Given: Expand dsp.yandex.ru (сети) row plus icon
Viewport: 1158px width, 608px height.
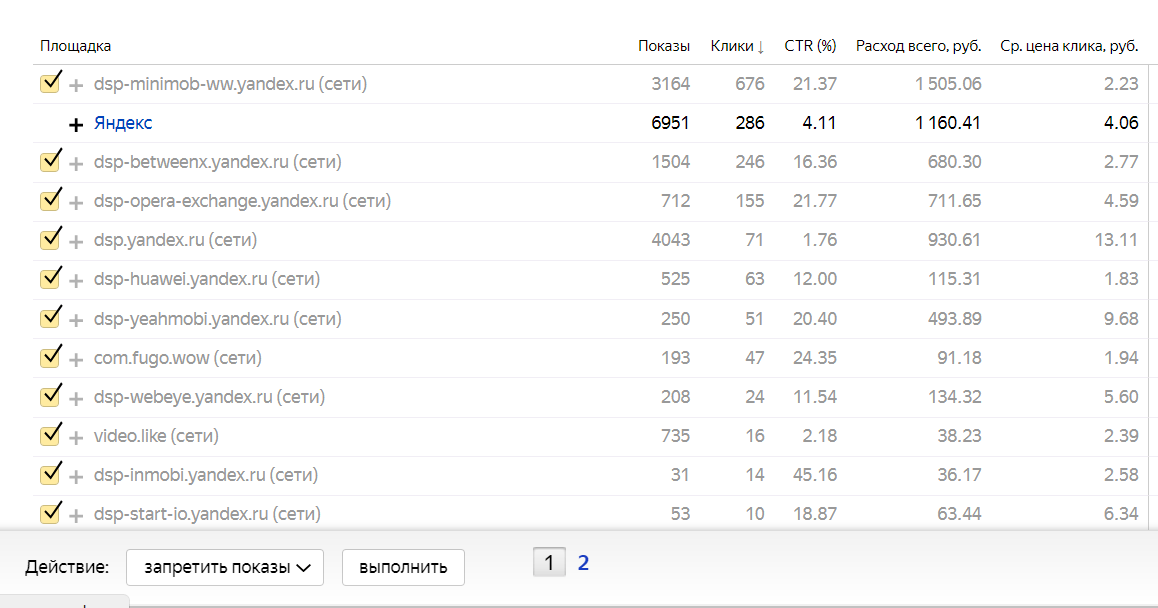Looking at the screenshot, I should 75,242.
